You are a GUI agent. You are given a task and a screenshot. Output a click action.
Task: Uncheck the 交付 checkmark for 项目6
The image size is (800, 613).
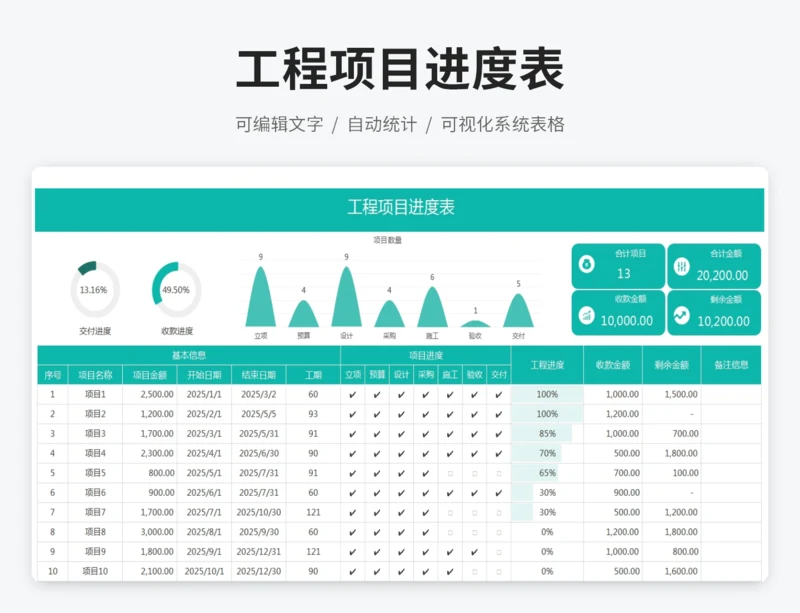499,493
